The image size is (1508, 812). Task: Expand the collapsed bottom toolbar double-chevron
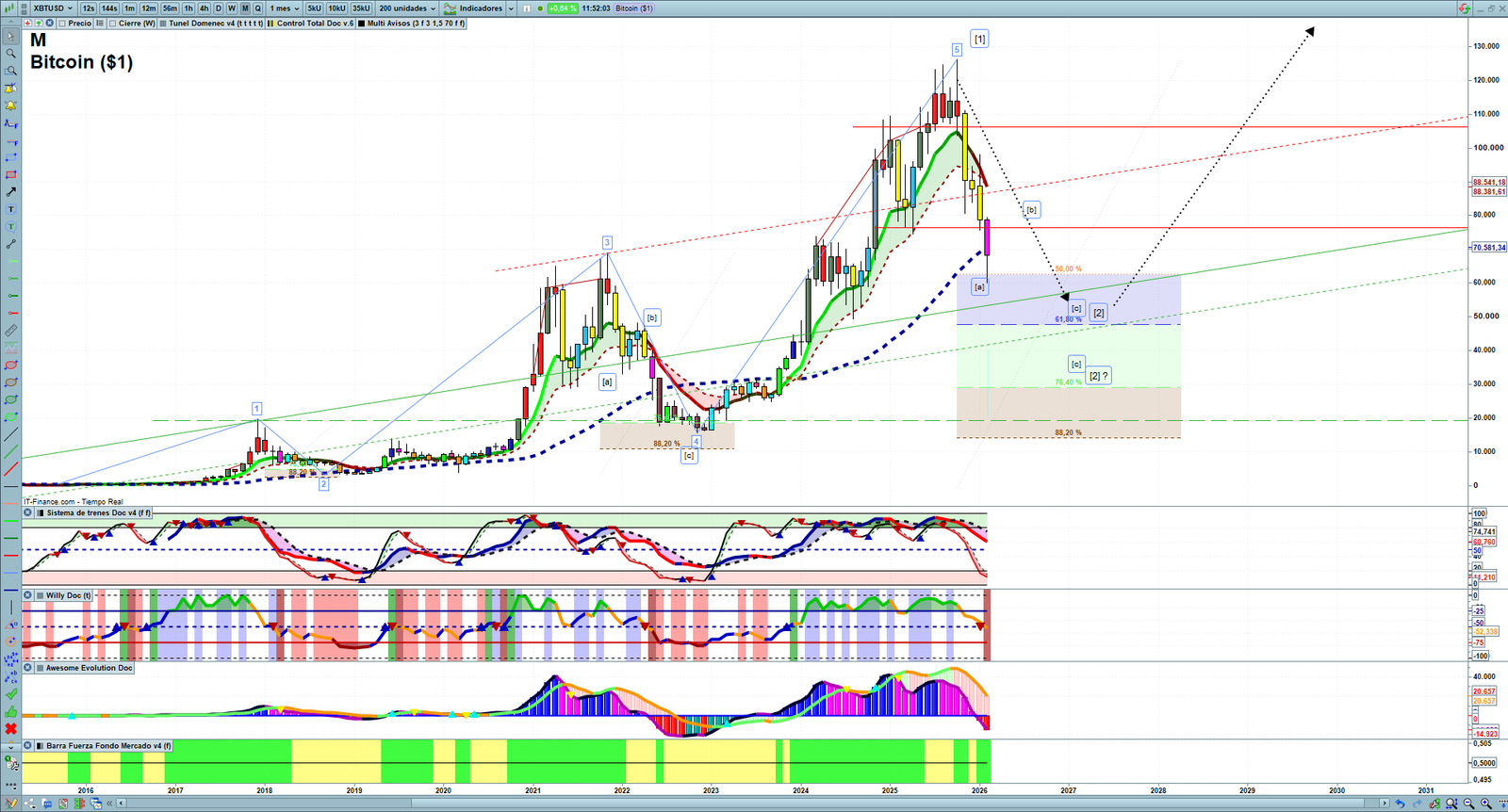(110, 804)
